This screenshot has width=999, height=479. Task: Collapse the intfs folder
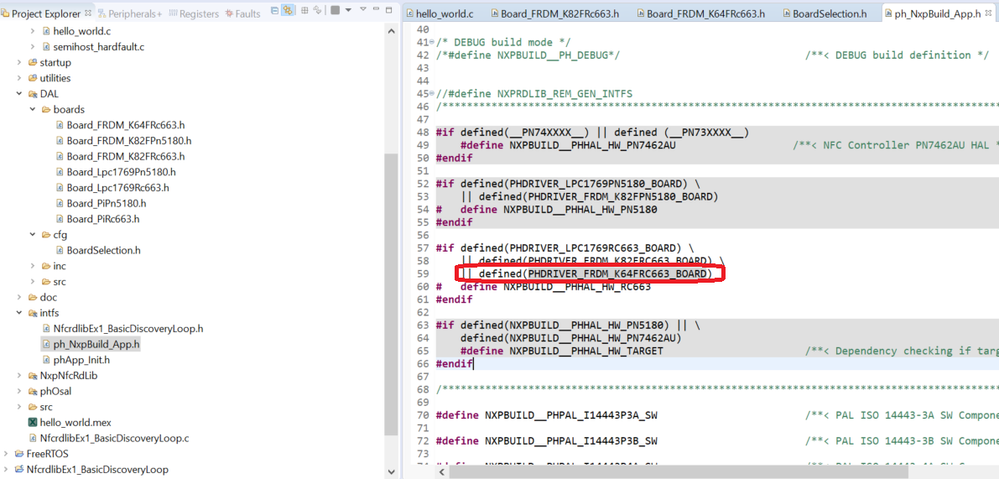point(19,313)
